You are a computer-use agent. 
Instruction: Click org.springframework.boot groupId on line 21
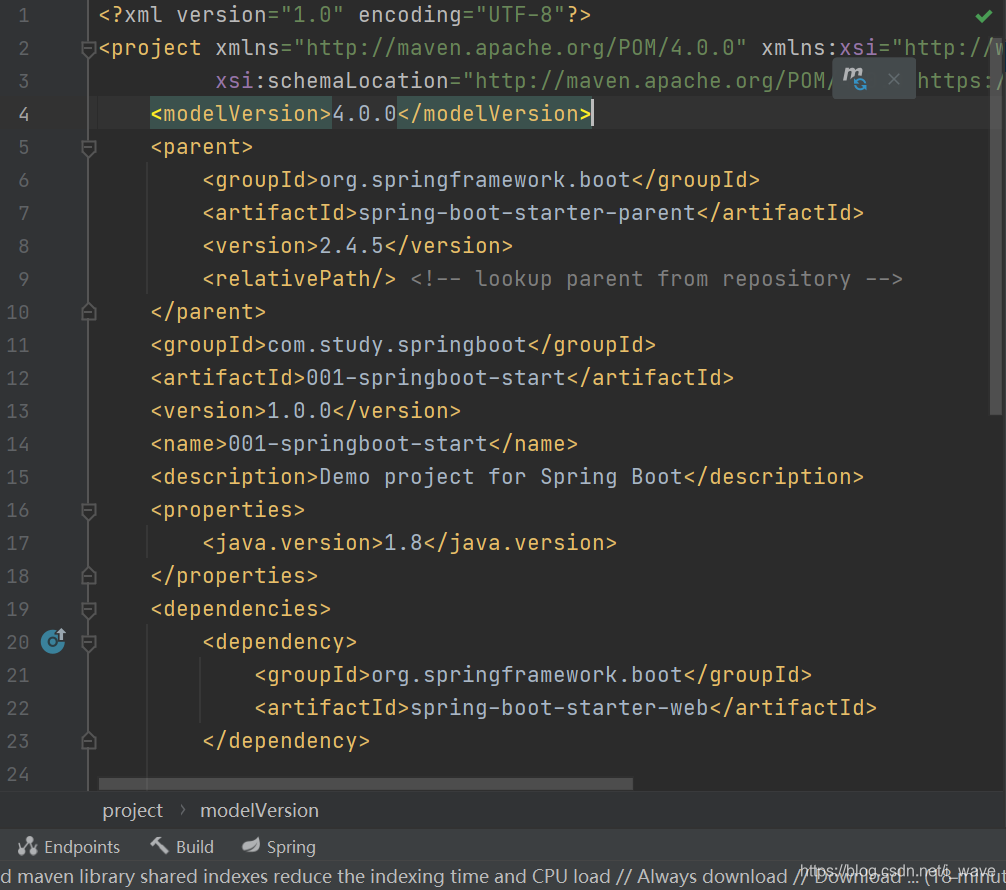tap(527, 675)
